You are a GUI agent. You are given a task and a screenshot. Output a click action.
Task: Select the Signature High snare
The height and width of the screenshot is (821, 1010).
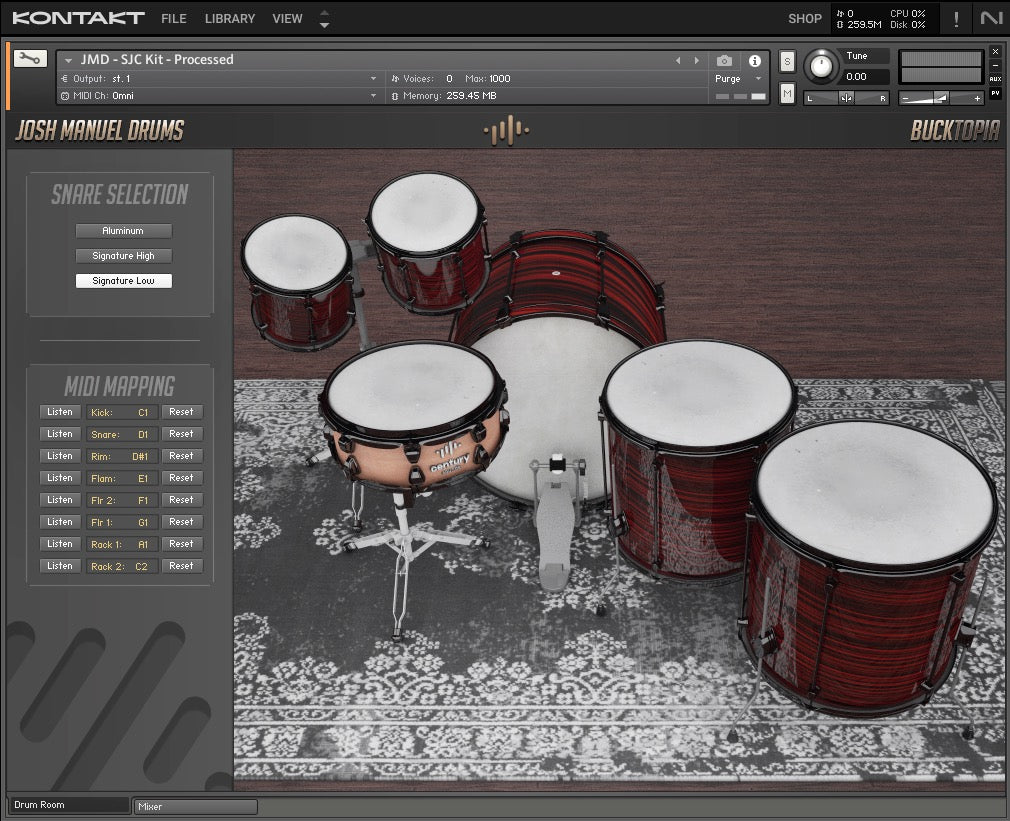pos(123,256)
